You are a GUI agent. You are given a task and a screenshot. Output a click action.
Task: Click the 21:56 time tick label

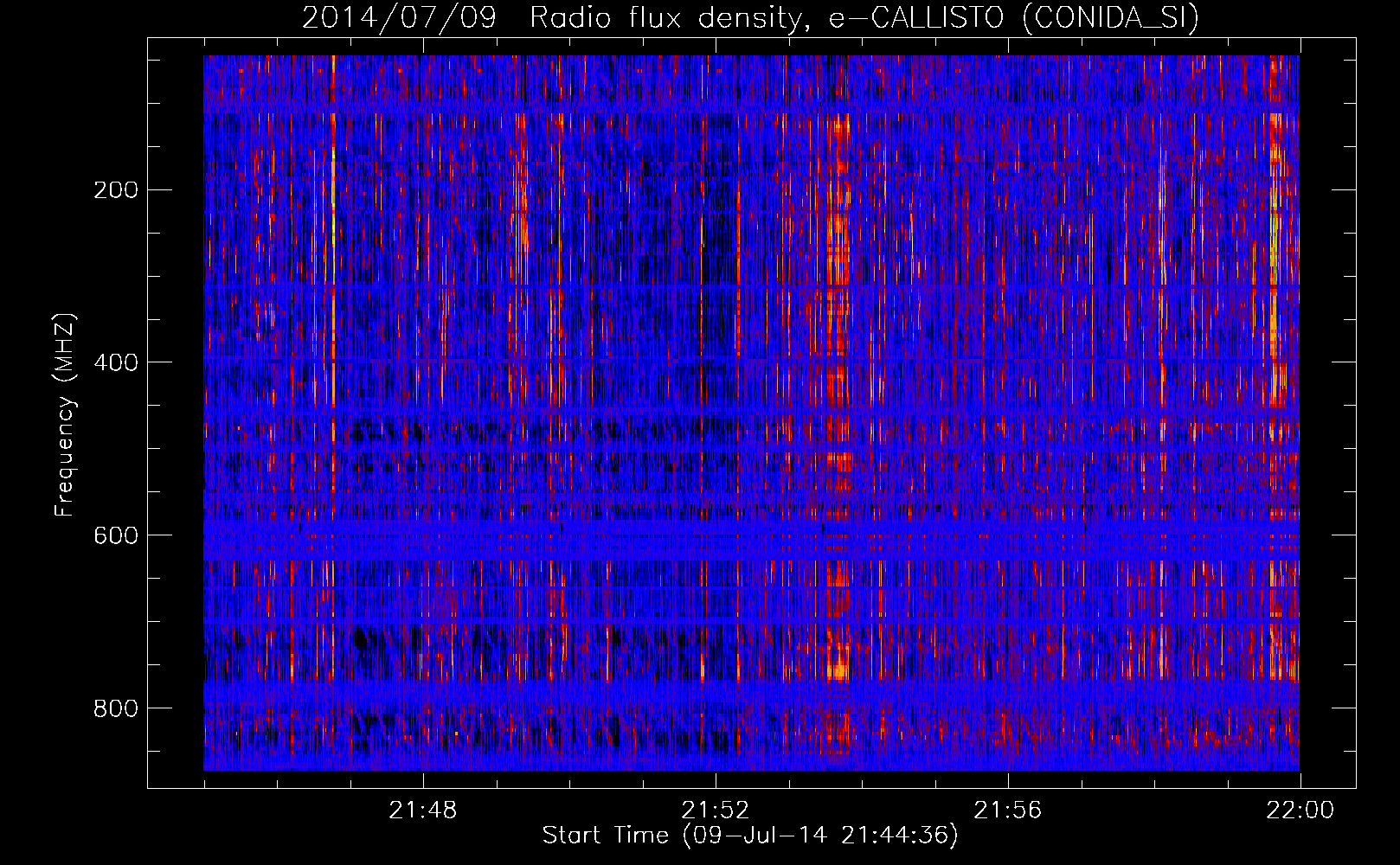(x=1008, y=811)
